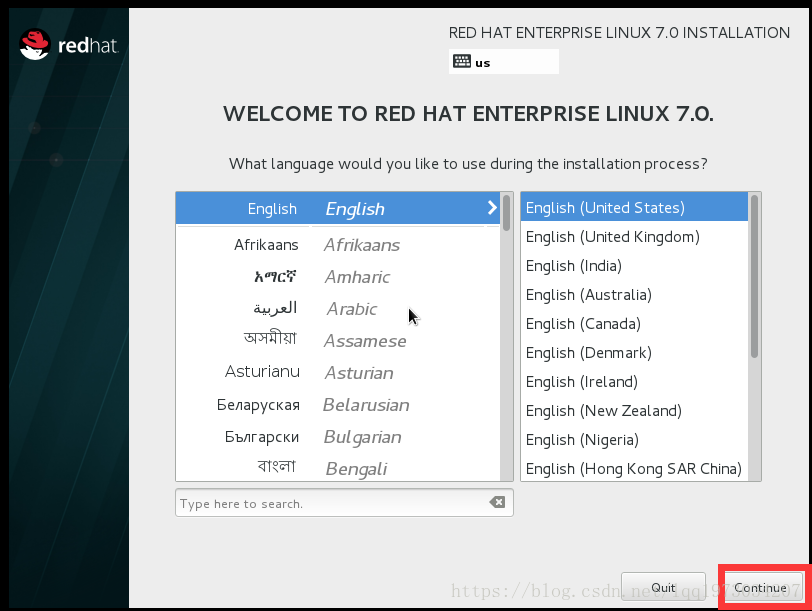Choose English (Canada) locale
812x611 pixels.
click(634, 324)
